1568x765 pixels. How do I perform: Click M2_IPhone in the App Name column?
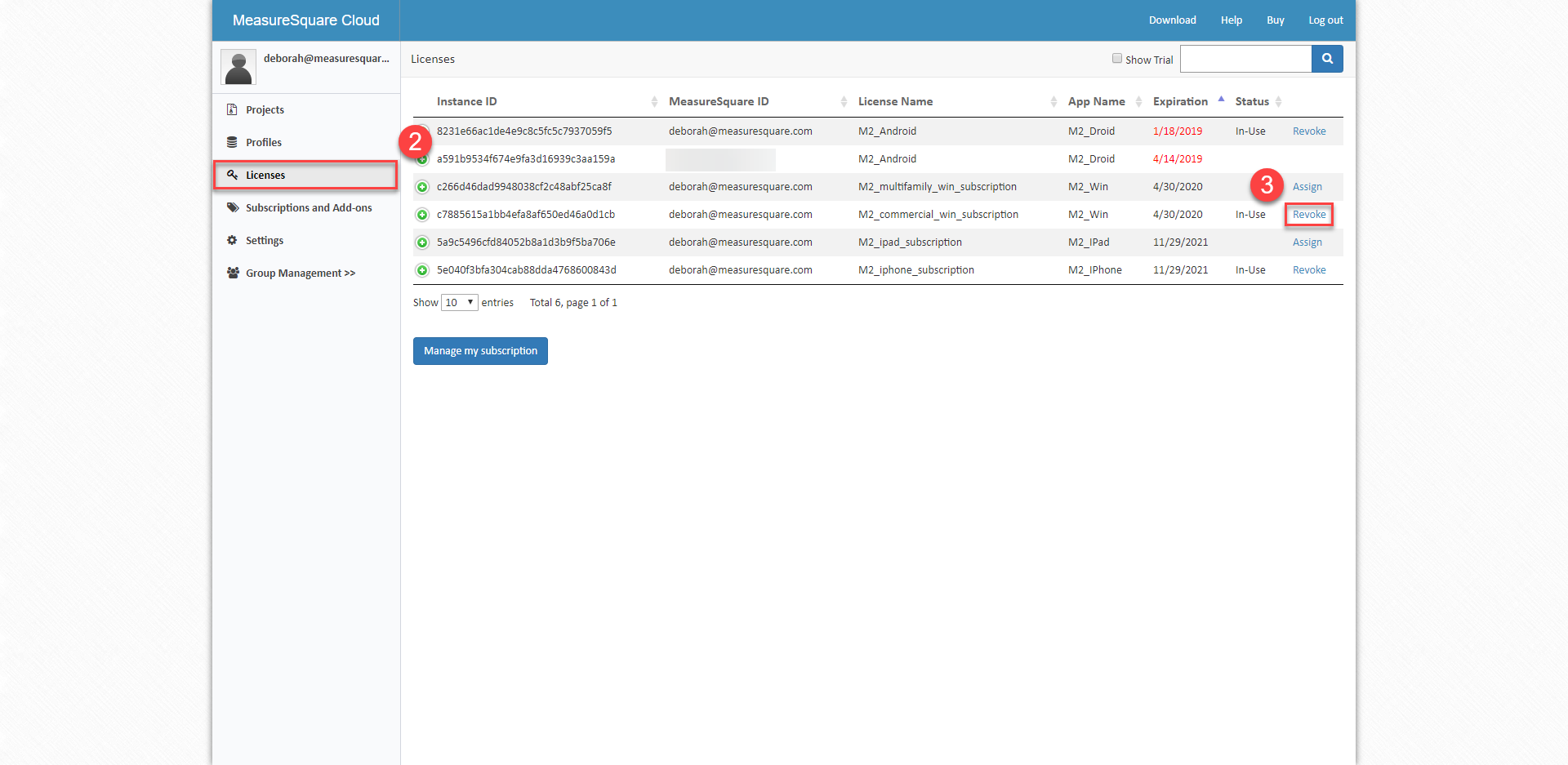(x=1095, y=270)
